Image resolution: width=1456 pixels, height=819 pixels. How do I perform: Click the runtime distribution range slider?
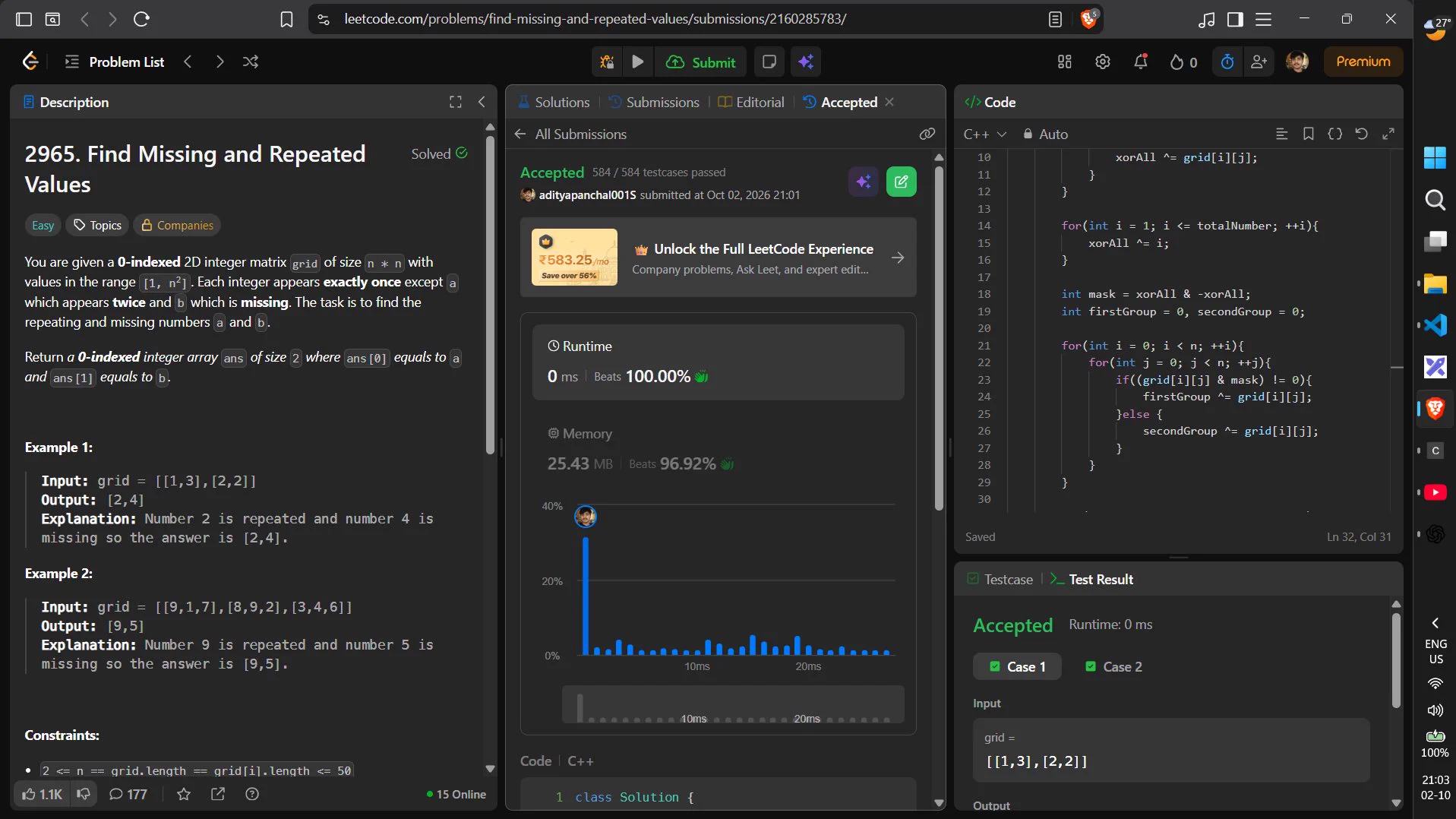(x=733, y=704)
